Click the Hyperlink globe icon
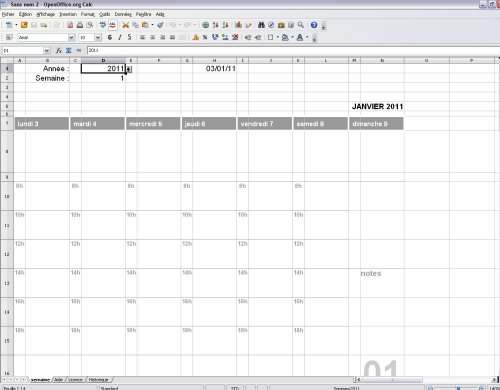This screenshot has width=500, height=390. click(x=206, y=25)
